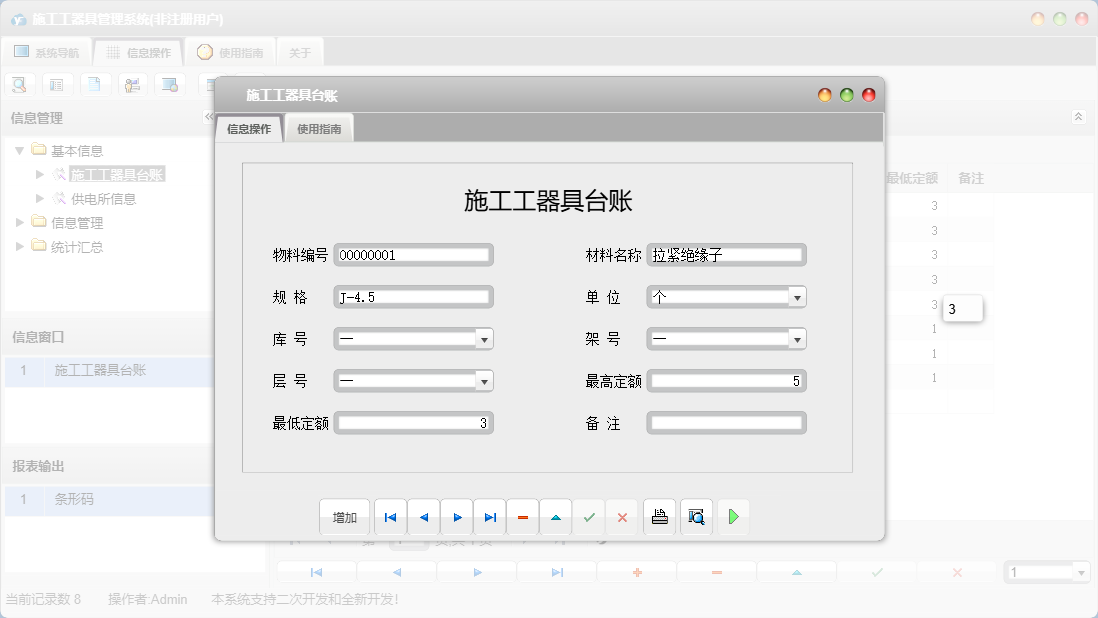Open the 库 号 dropdown
The width and height of the screenshot is (1098, 618).
(x=485, y=338)
